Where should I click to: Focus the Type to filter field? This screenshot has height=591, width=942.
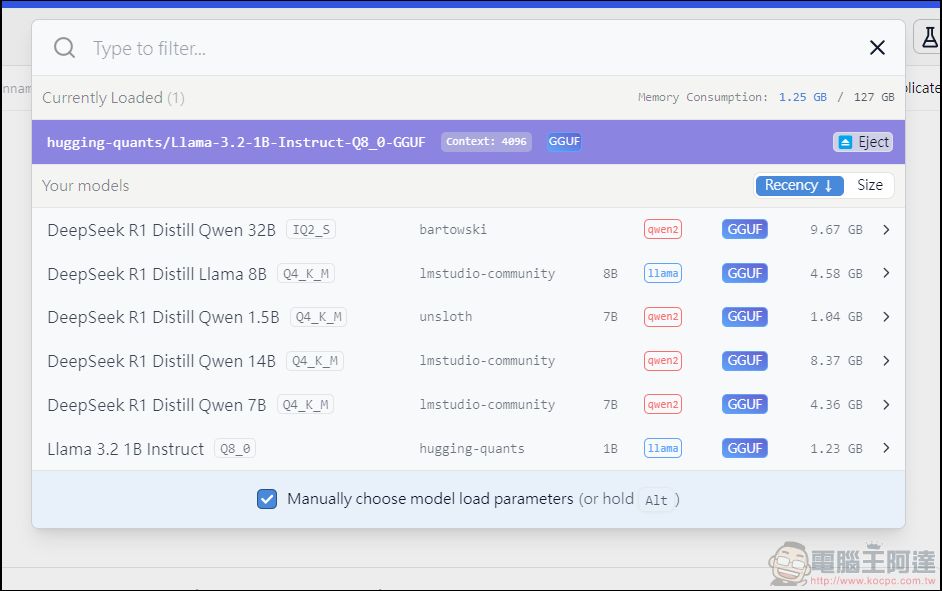coord(469,48)
